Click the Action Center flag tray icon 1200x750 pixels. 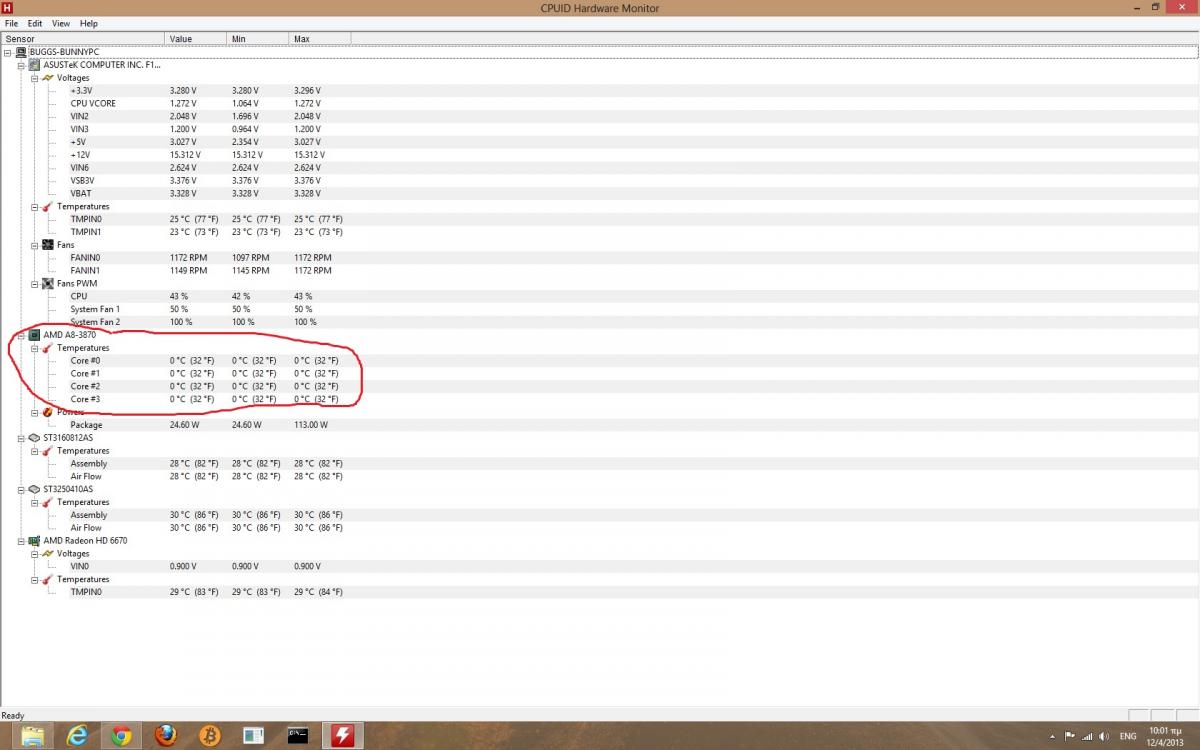click(1070, 736)
